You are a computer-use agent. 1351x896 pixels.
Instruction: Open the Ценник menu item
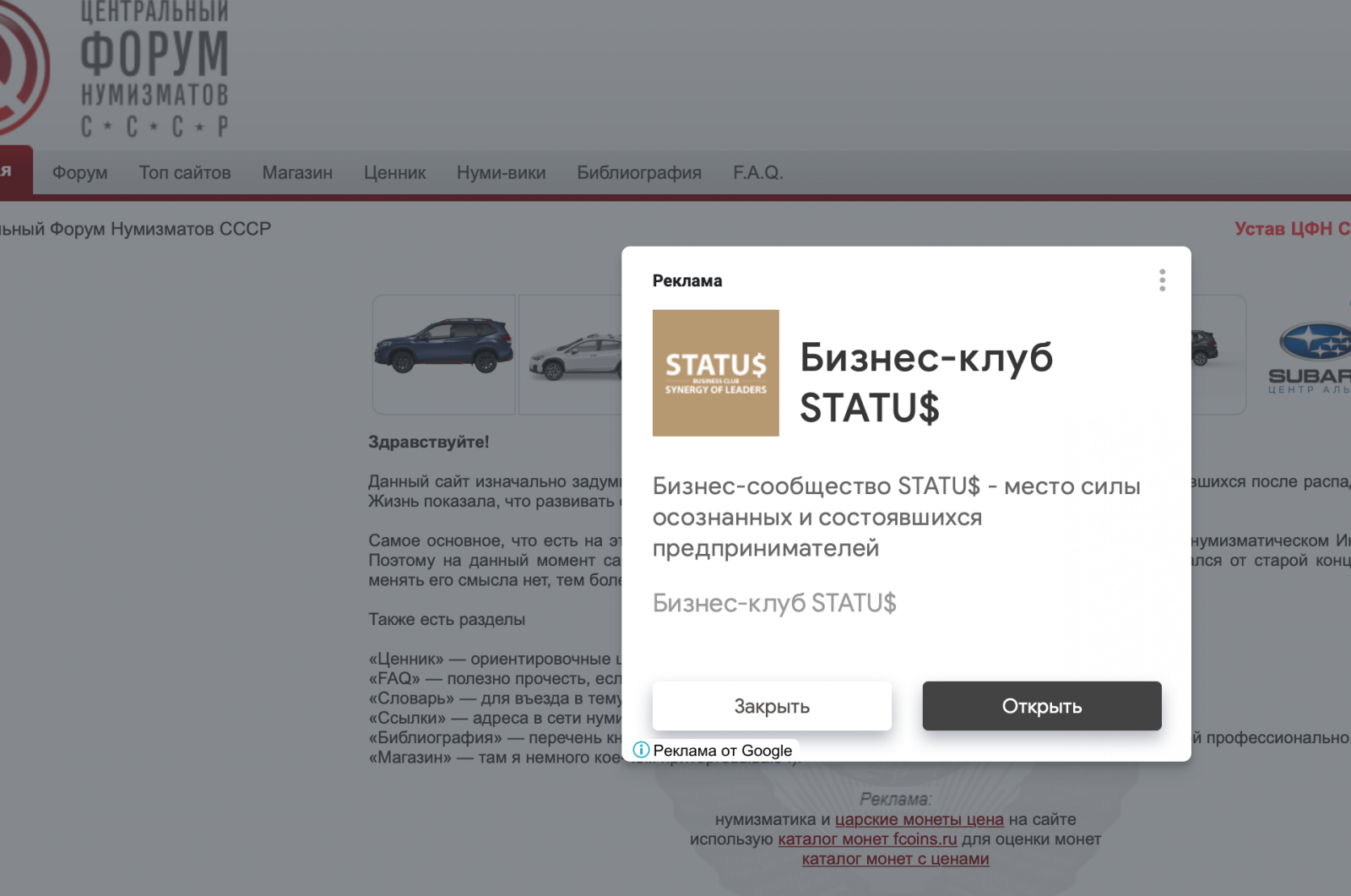tap(394, 172)
